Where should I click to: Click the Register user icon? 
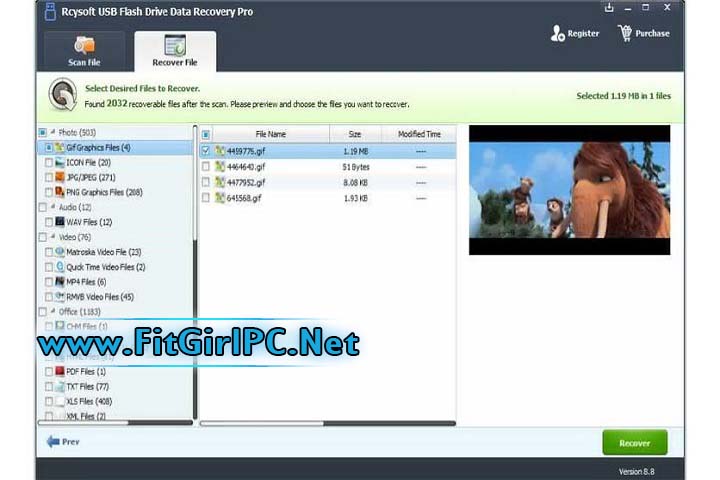point(558,33)
